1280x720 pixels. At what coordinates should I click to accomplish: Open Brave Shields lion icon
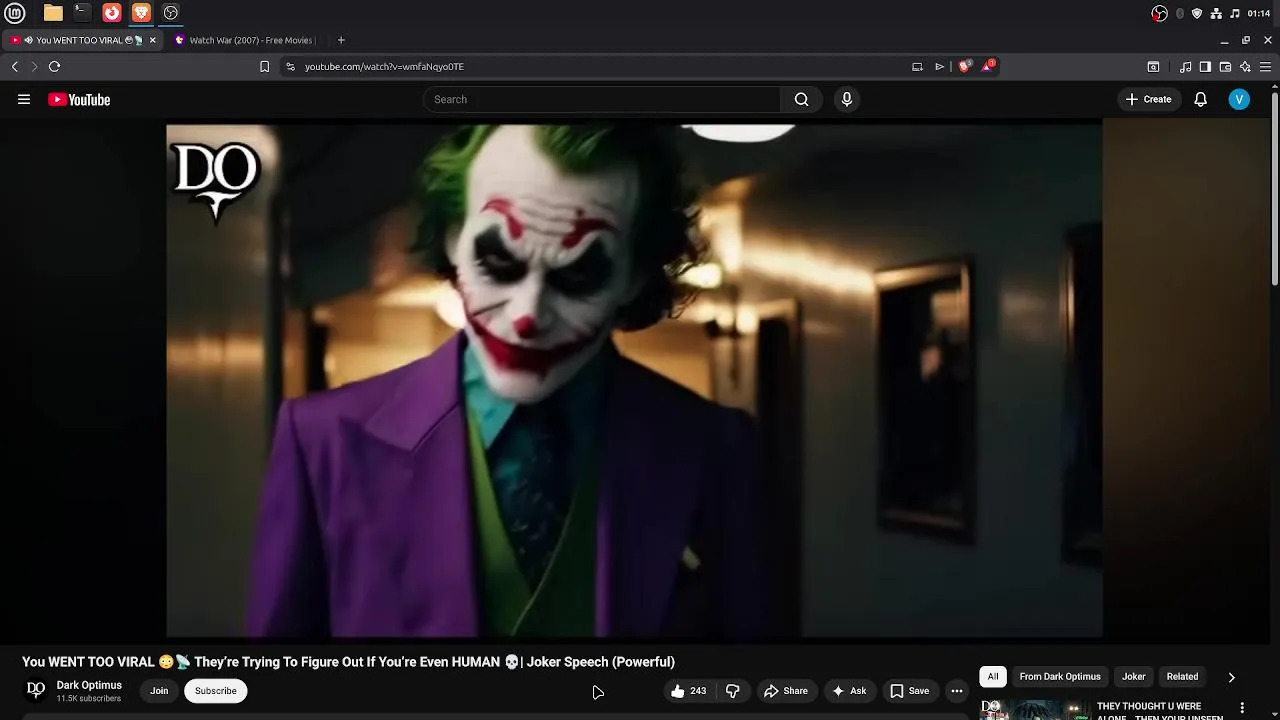click(x=965, y=66)
